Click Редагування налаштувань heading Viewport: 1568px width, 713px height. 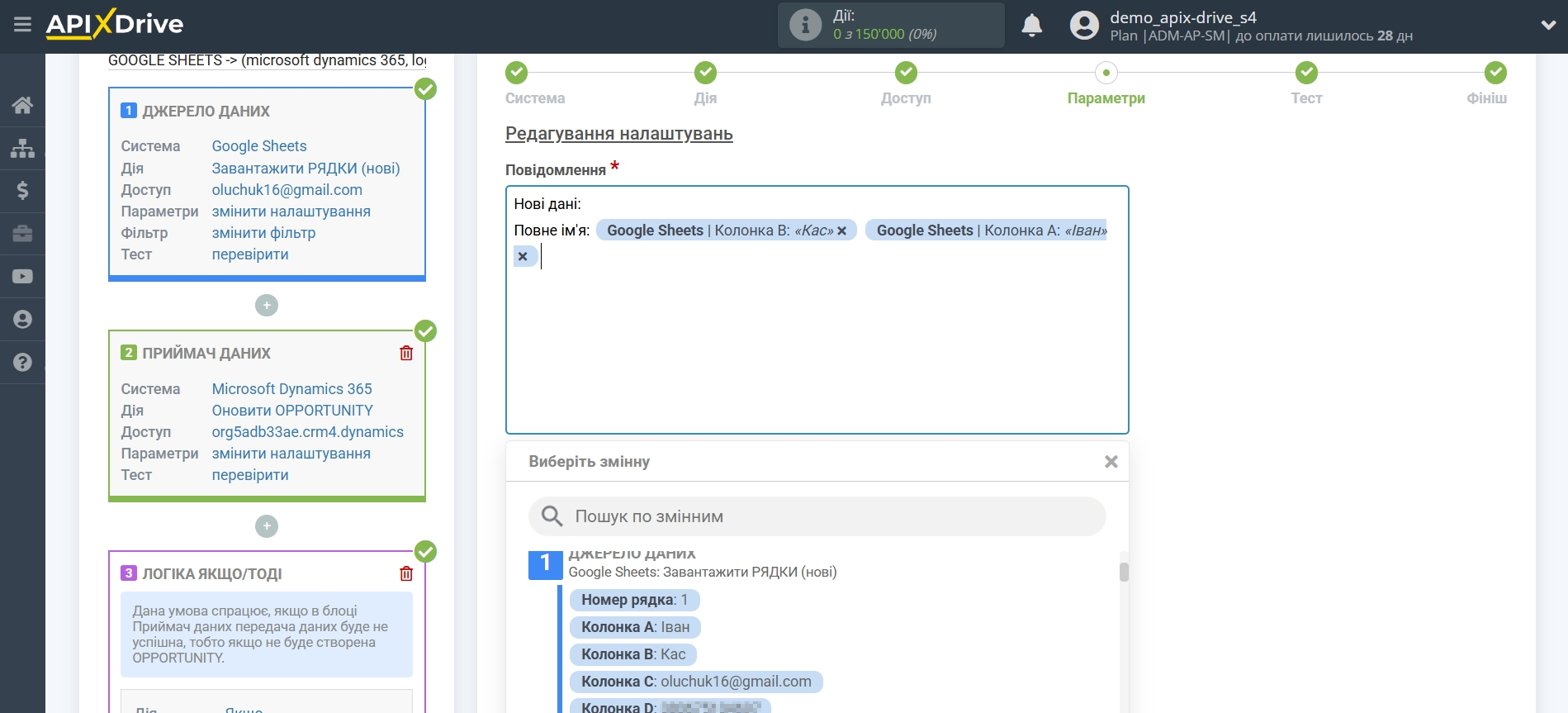(618, 134)
